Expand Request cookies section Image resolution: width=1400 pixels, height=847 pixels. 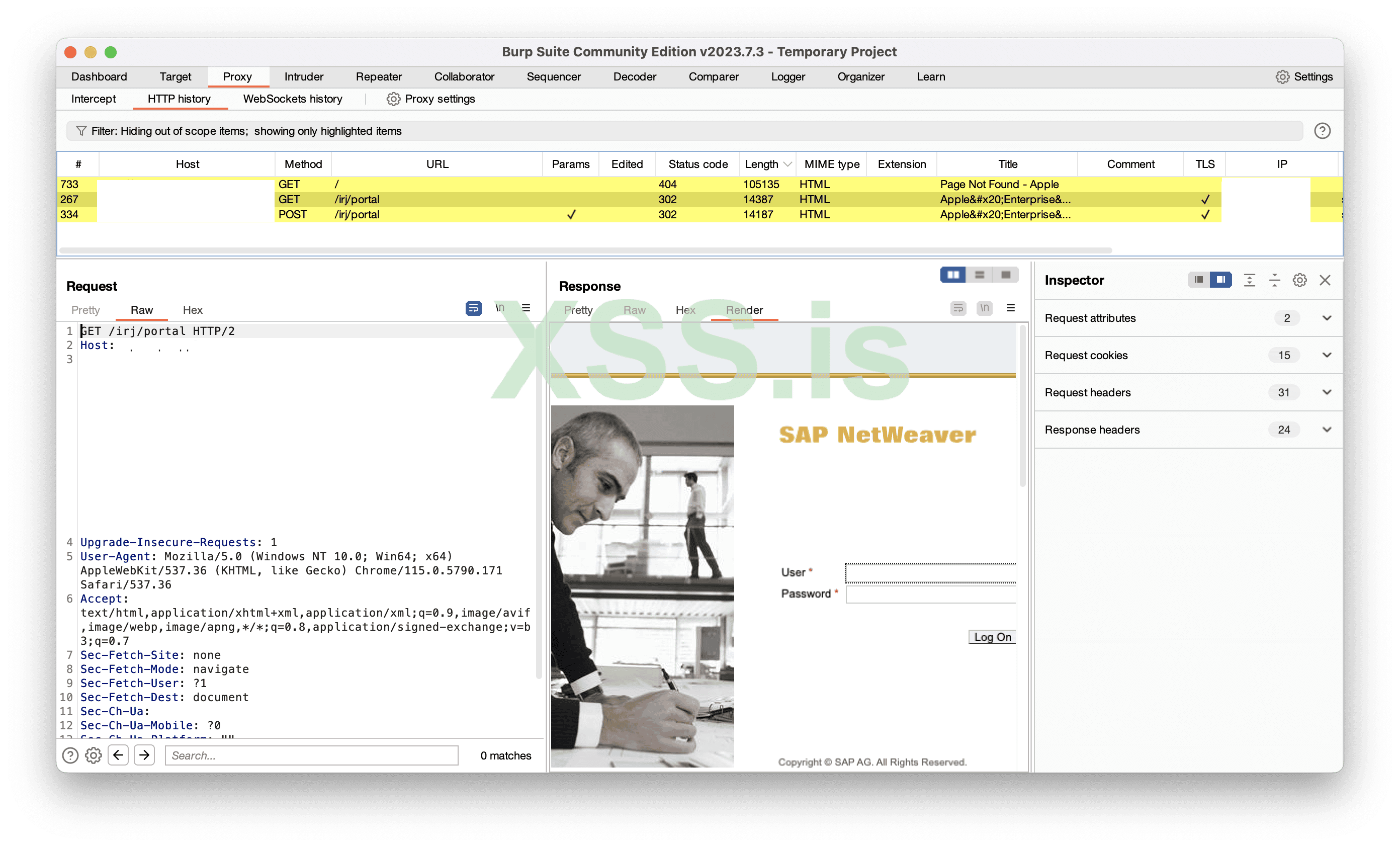tap(1326, 355)
